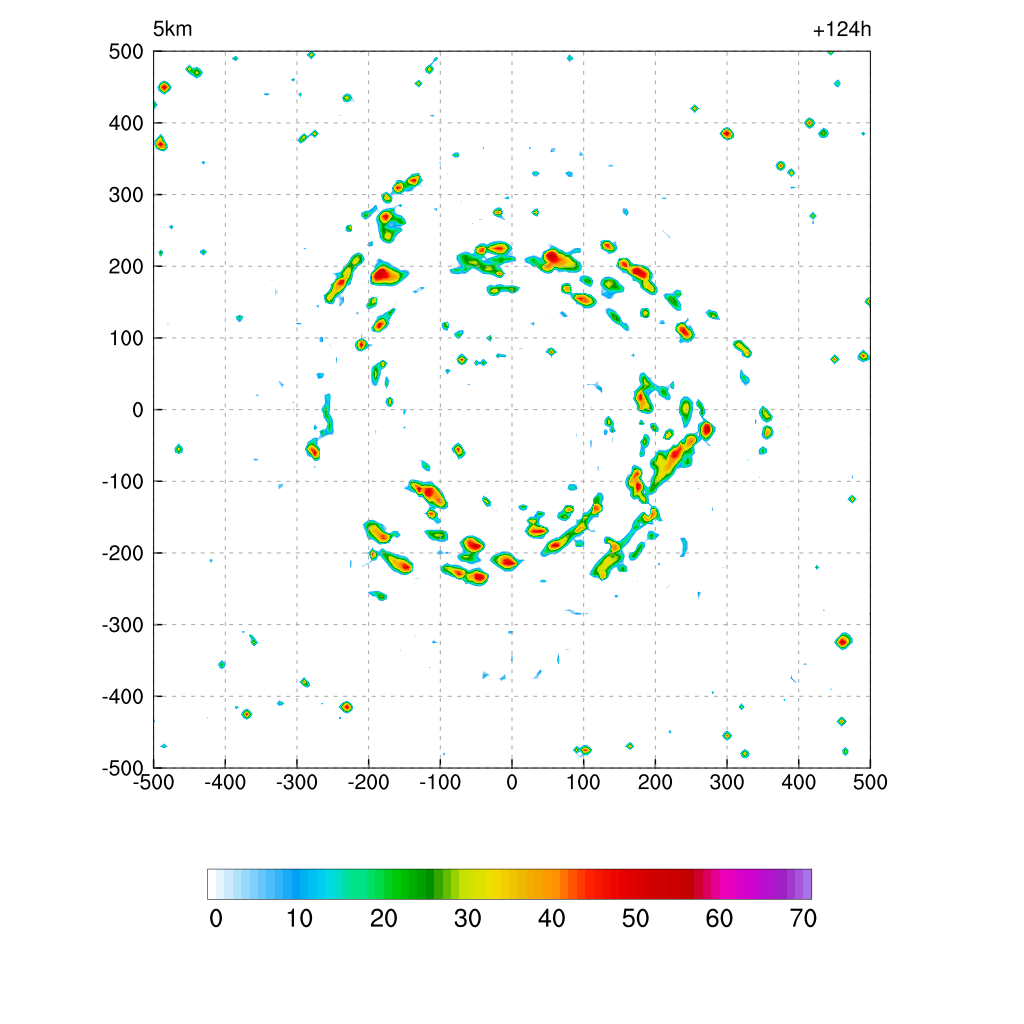The height and width of the screenshot is (1024, 1024).
Task: Click the x-axis tick label 300
Action: 727,782
